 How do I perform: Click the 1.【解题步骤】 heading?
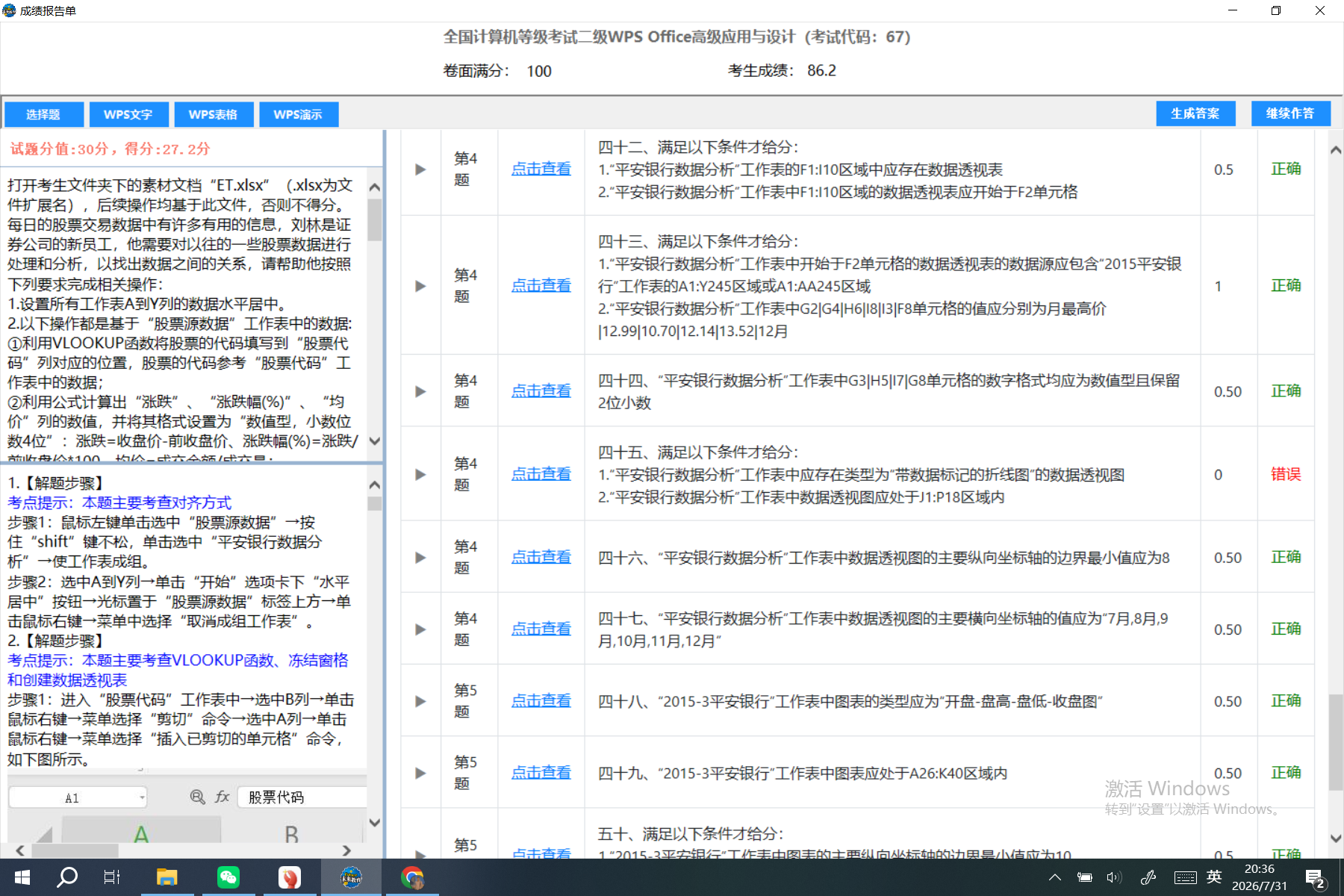[58, 483]
